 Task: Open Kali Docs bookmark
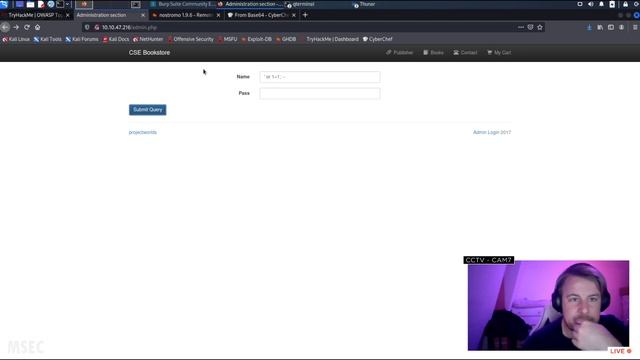116,39
